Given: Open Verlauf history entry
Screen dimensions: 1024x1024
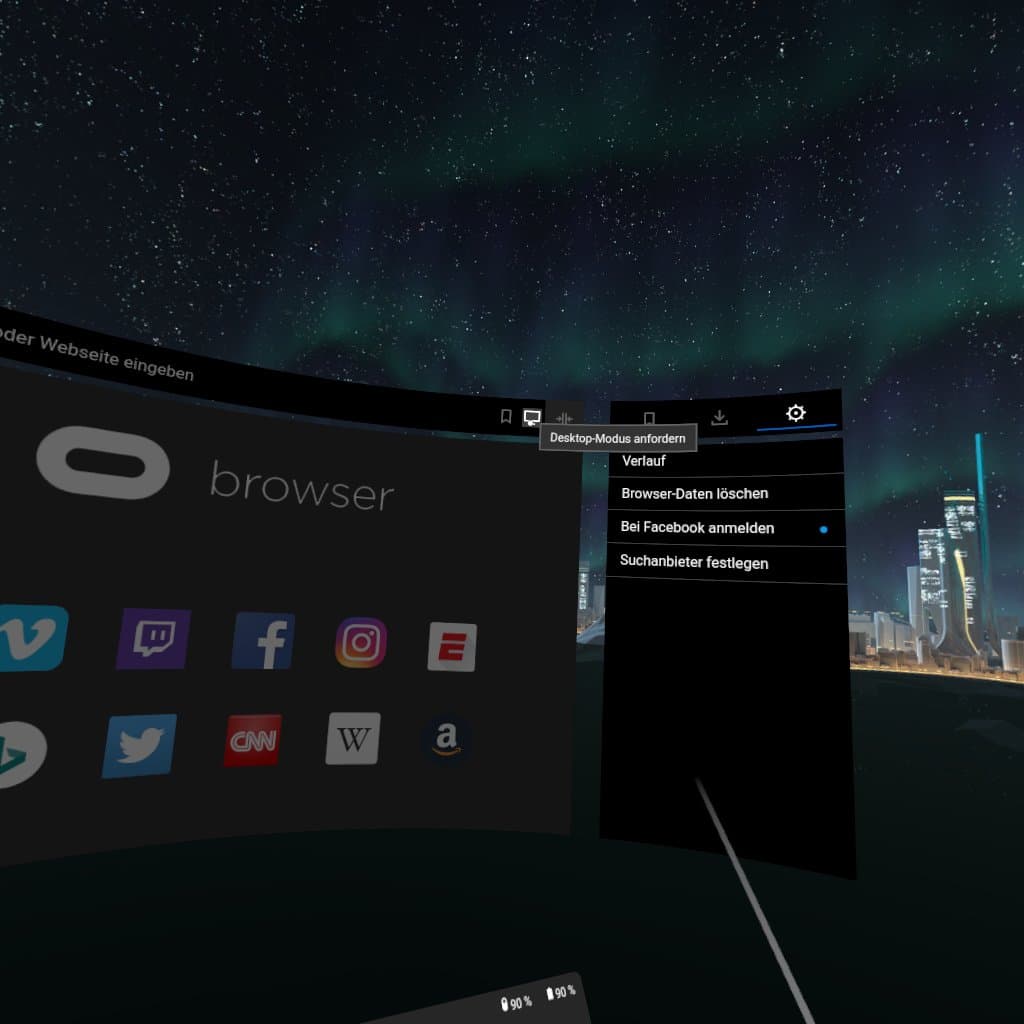Looking at the screenshot, I should (x=644, y=461).
